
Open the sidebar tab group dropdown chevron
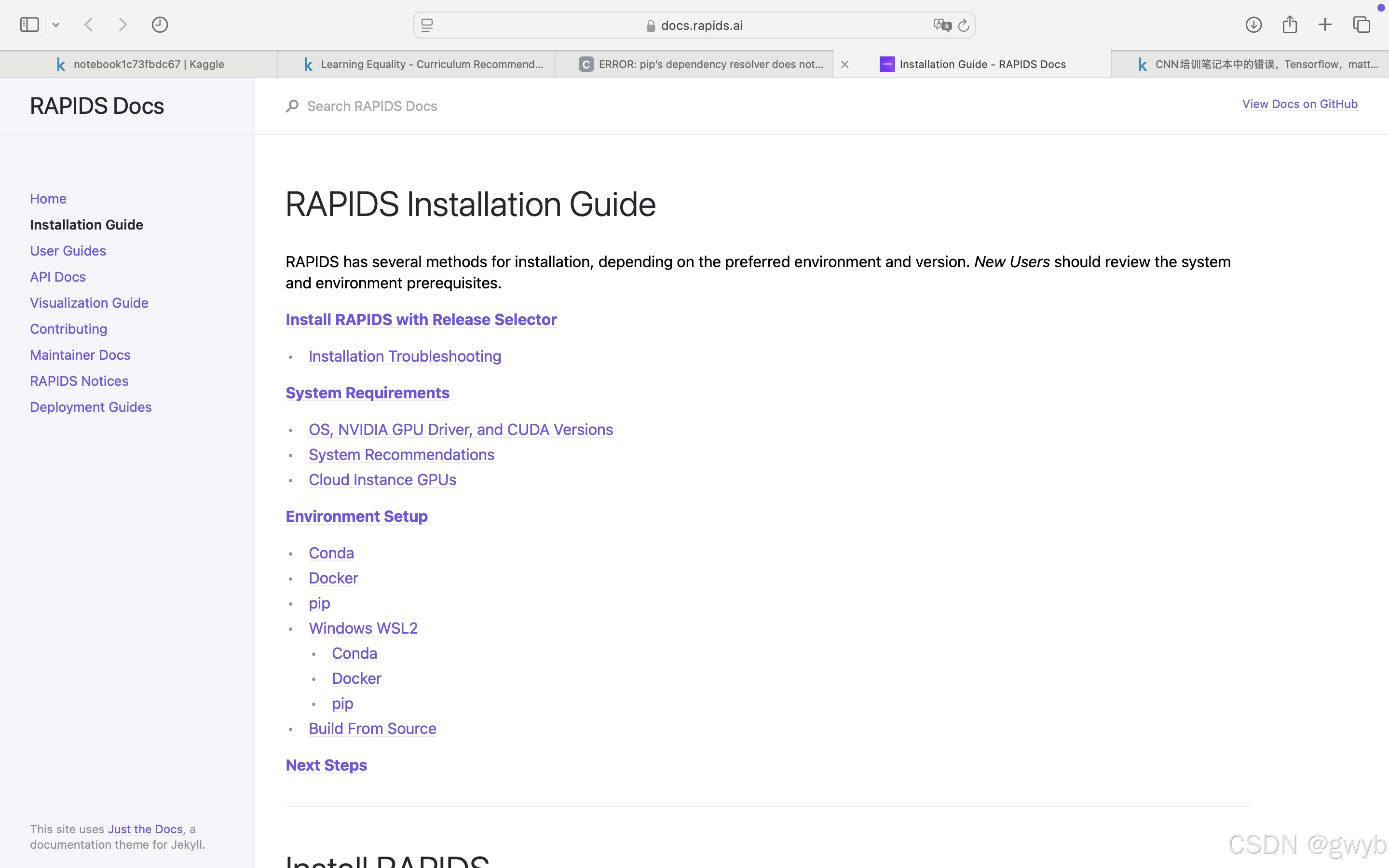point(55,25)
